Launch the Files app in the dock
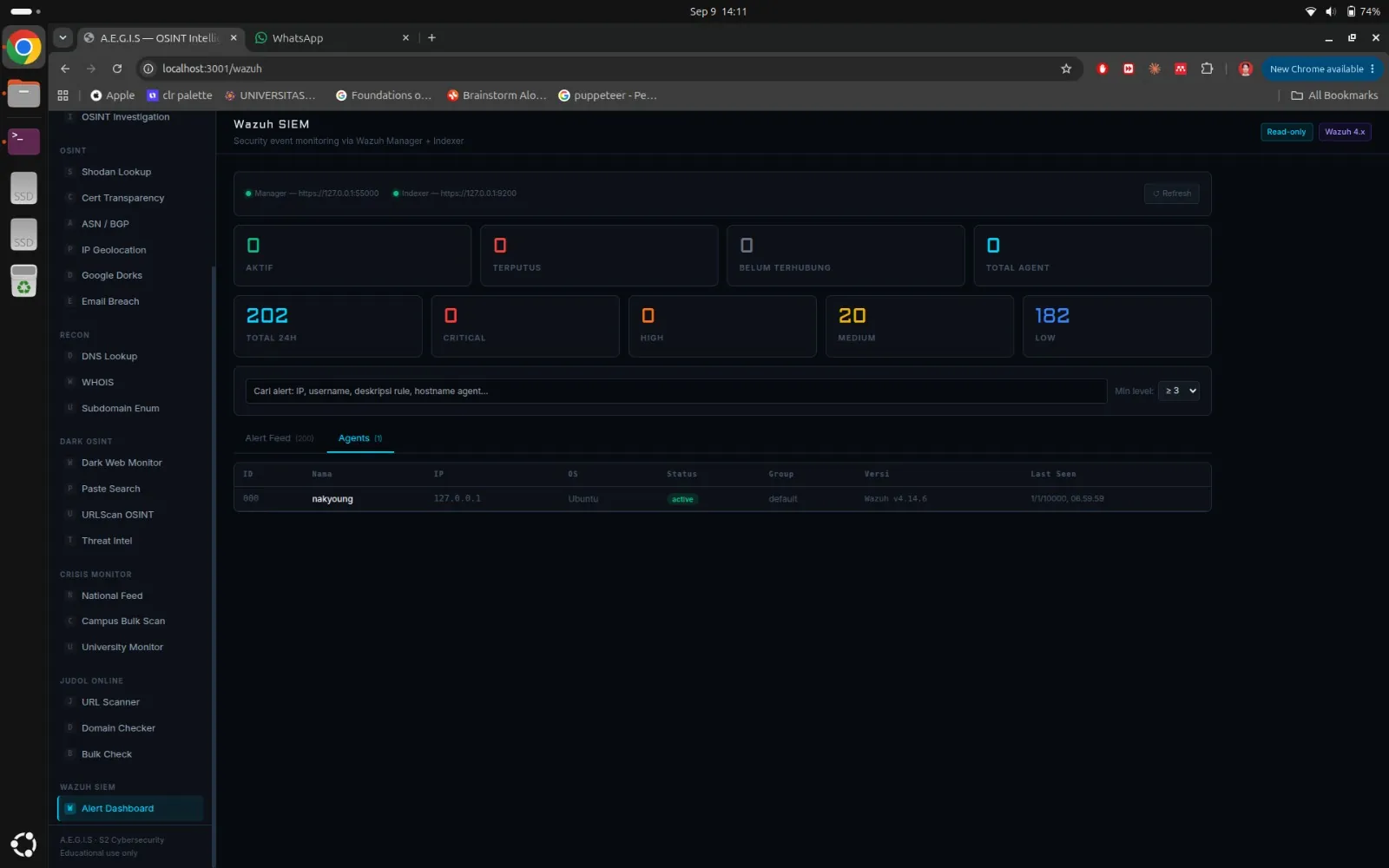This screenshot has height=868, width=1389. point(23,93)
